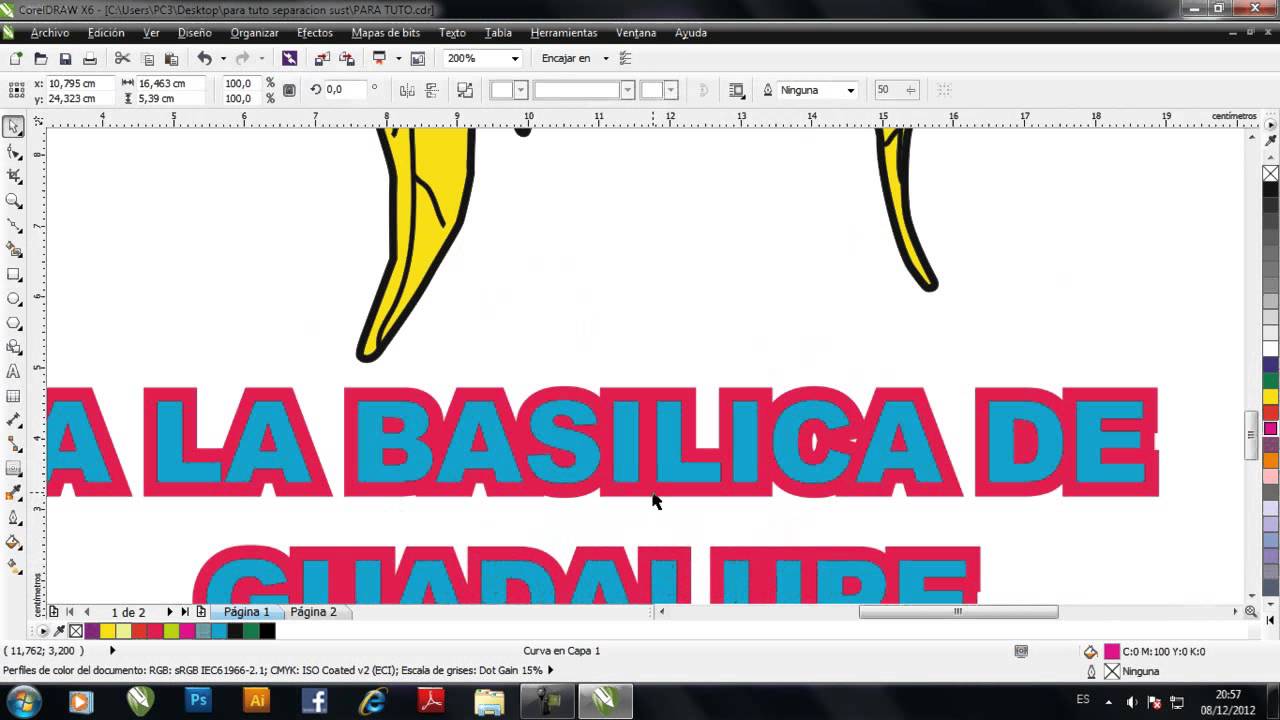Click the black swatch in document palette
Screen dimensions: 1280x720
tap(267, 631)
